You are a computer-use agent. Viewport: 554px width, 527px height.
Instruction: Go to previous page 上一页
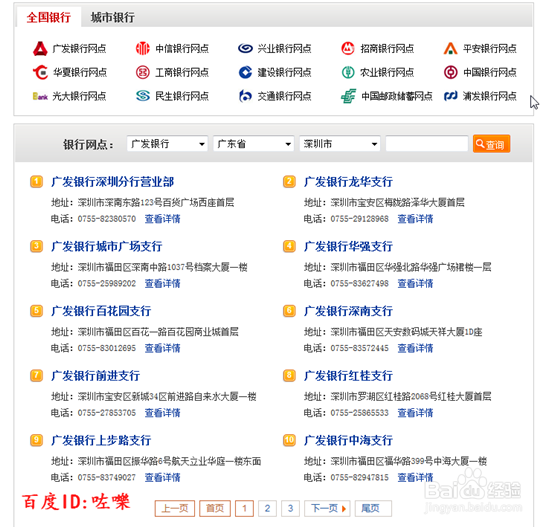[175, 509]
